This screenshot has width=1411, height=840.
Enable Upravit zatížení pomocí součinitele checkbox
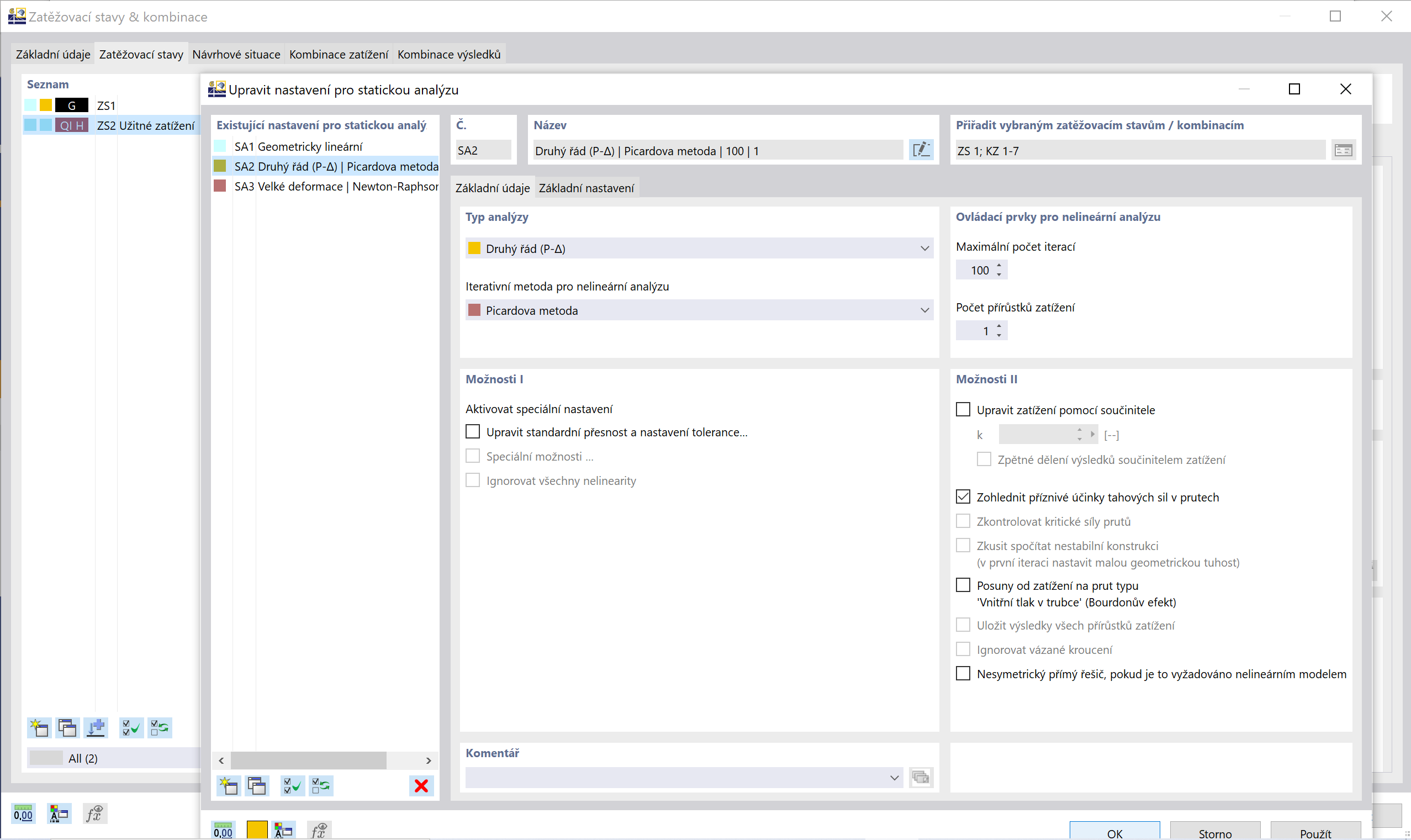coord(963,409)
